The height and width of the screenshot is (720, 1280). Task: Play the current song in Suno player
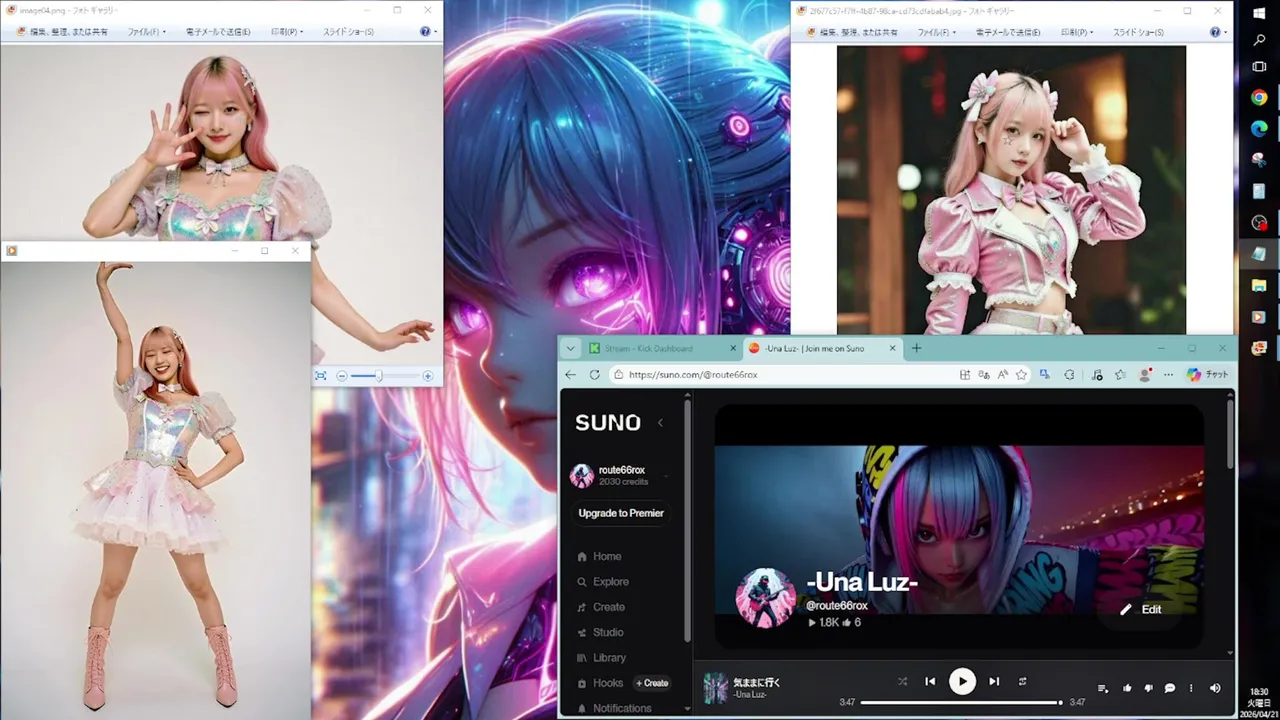tap(962, 681)
